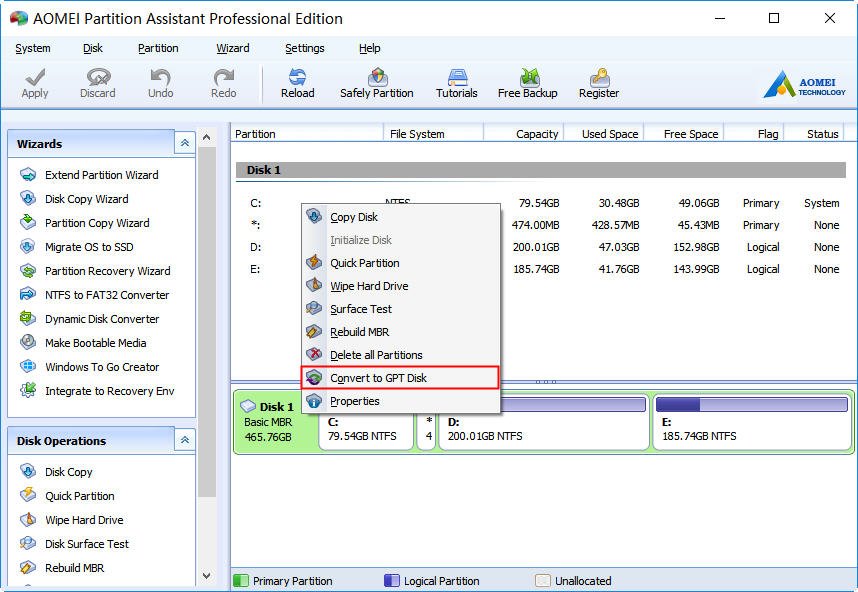Choose Copy Disk from context menu
The height and width of the screenshot is (592, 858).
coord(401,217)
